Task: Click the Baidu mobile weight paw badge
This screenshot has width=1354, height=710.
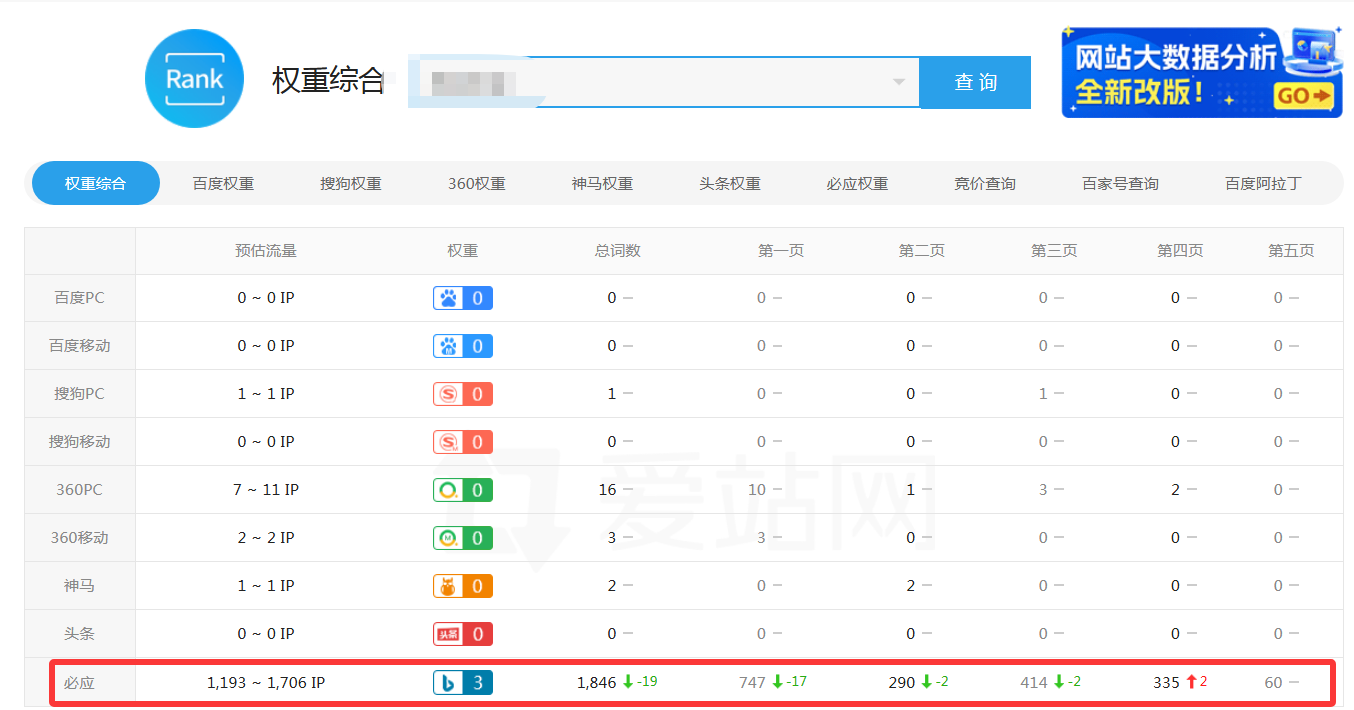Action: click(x=462, y=346)
